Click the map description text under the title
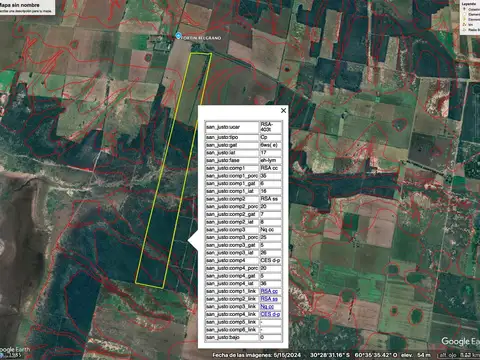Image resolution: width=480 pixels, height=360 pixels. (x=26, y=11)
